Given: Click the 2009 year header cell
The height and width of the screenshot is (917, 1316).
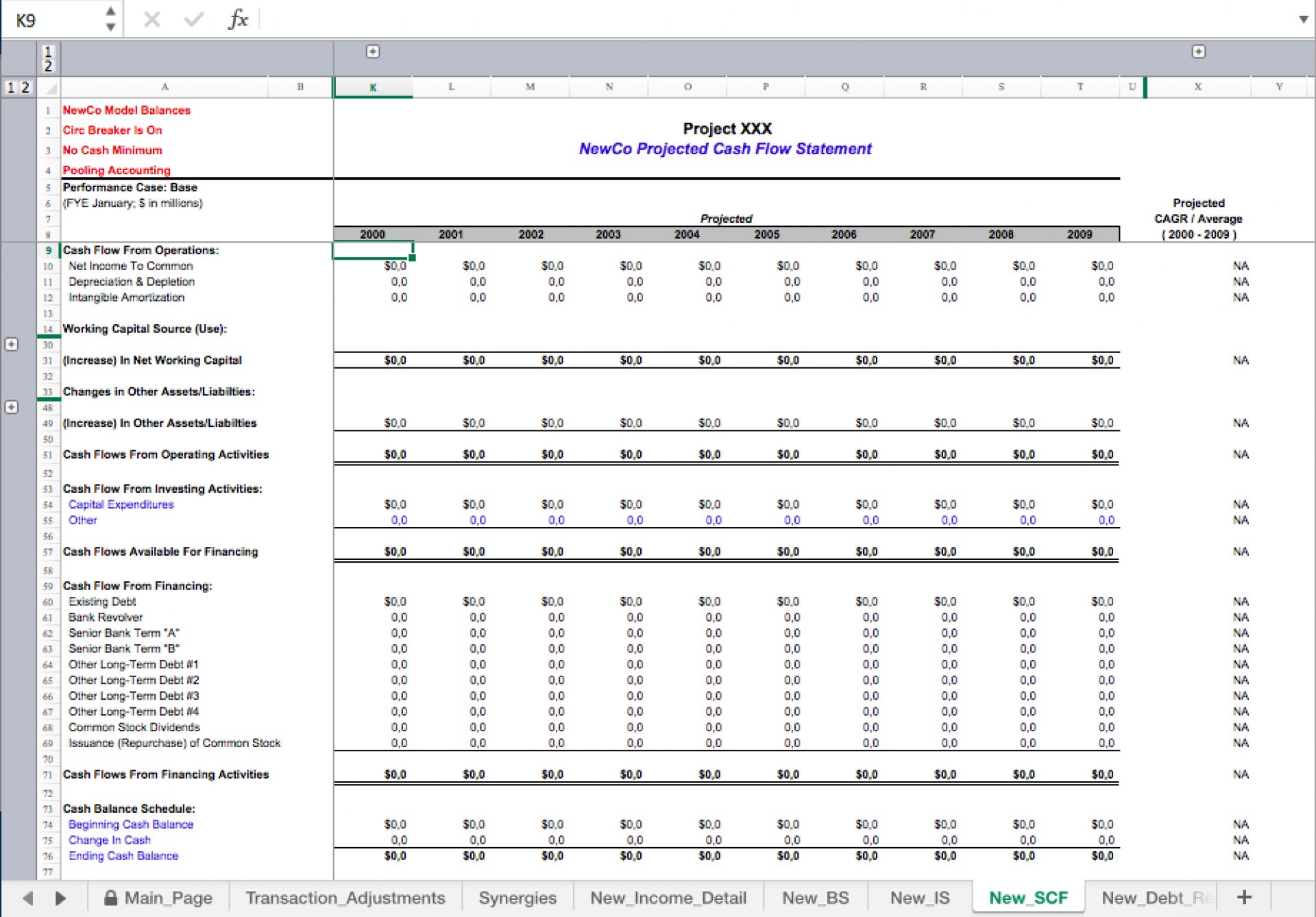Looking at the screenshot, I should 1080,234.
